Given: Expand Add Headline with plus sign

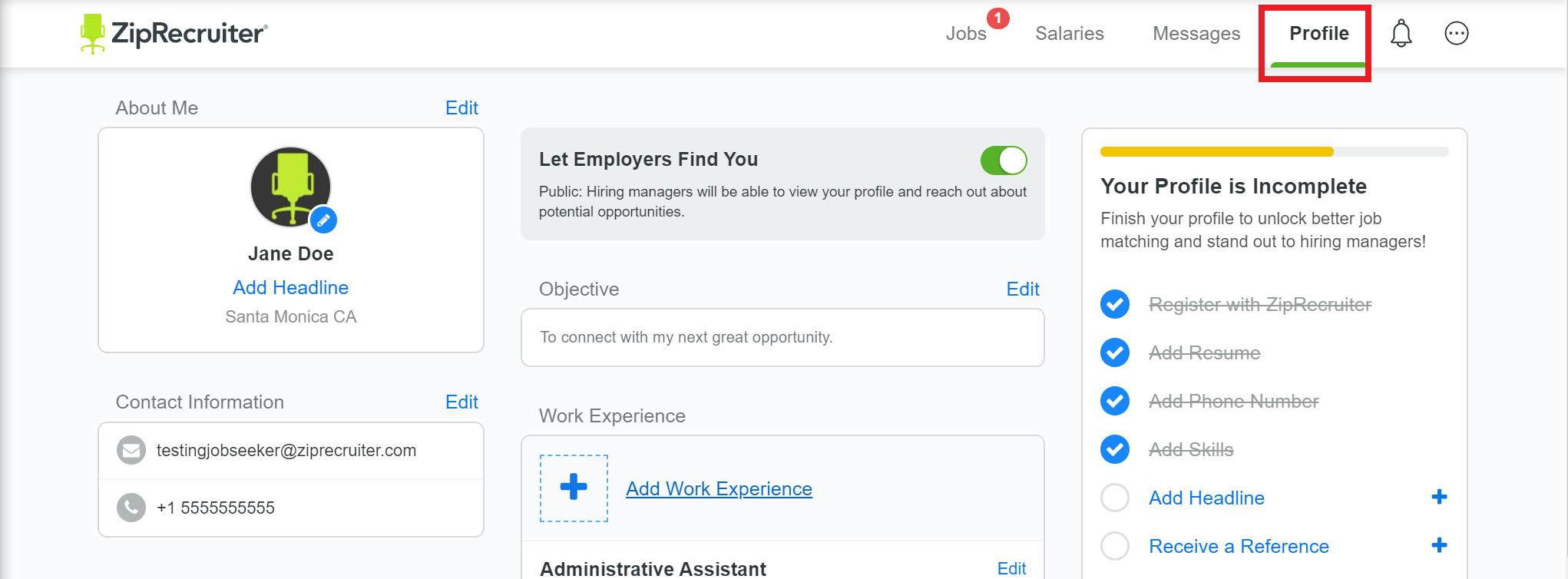Looking at the screenshot, I should coord(1439,497).
